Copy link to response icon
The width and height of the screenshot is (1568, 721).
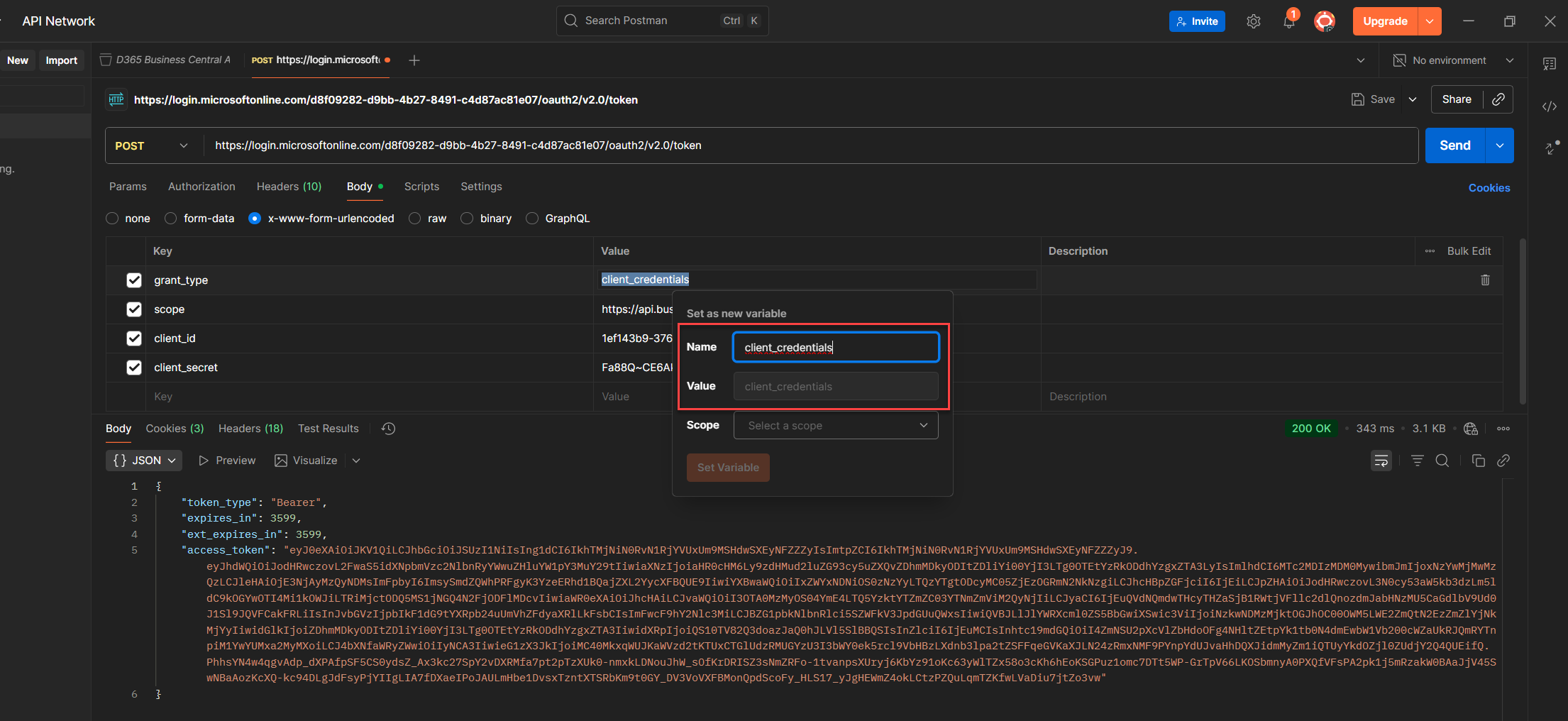tap(1503, 461)
